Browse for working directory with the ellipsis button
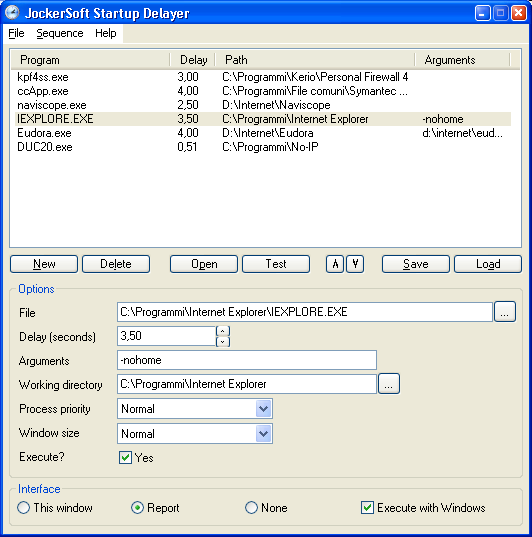The width and height of the screenshot is (532, 537). (x=388, y=384)
